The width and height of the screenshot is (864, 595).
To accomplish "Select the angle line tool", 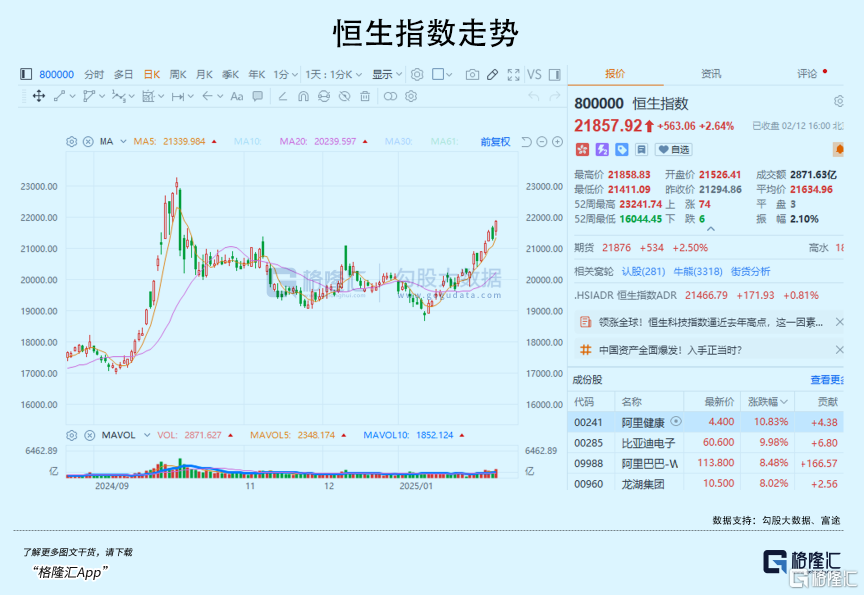I will pos(283,96).
